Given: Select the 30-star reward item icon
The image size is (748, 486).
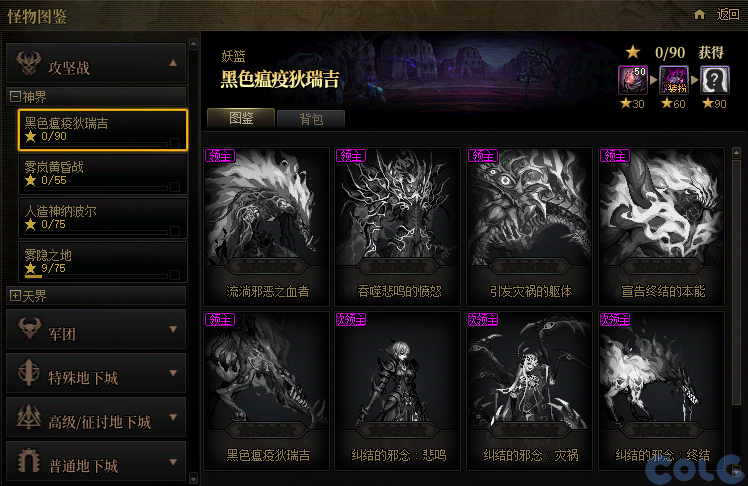Looking at the screenshot, I should pyautogui.click(x=633, y=80).
